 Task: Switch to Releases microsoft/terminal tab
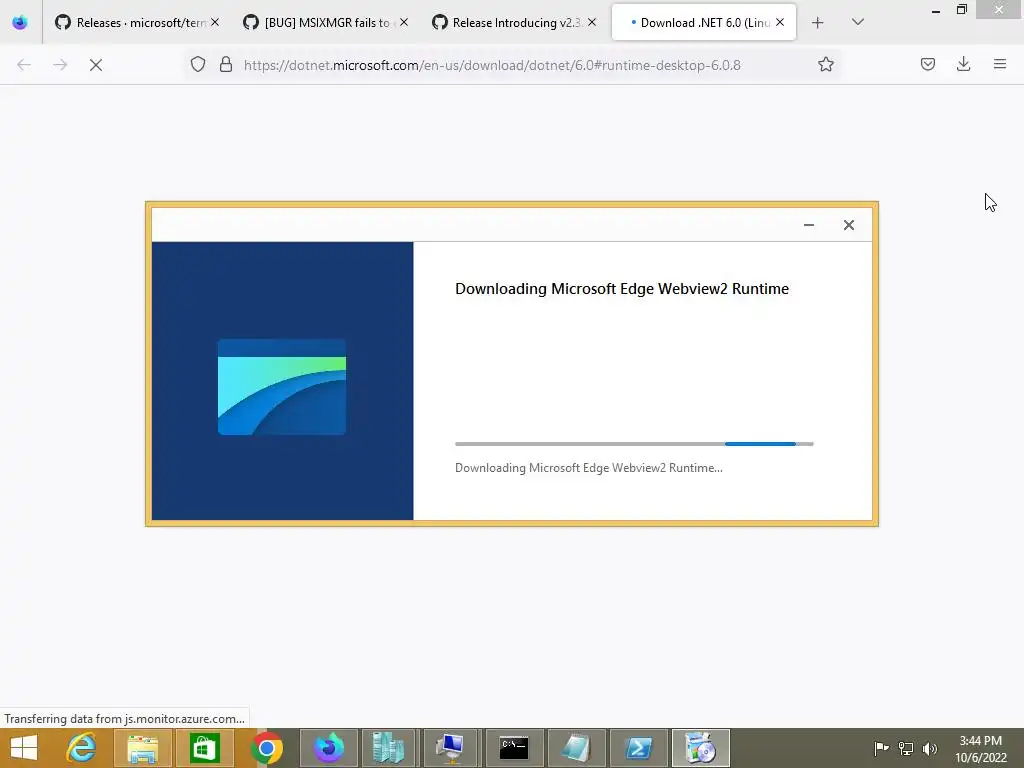136,23
